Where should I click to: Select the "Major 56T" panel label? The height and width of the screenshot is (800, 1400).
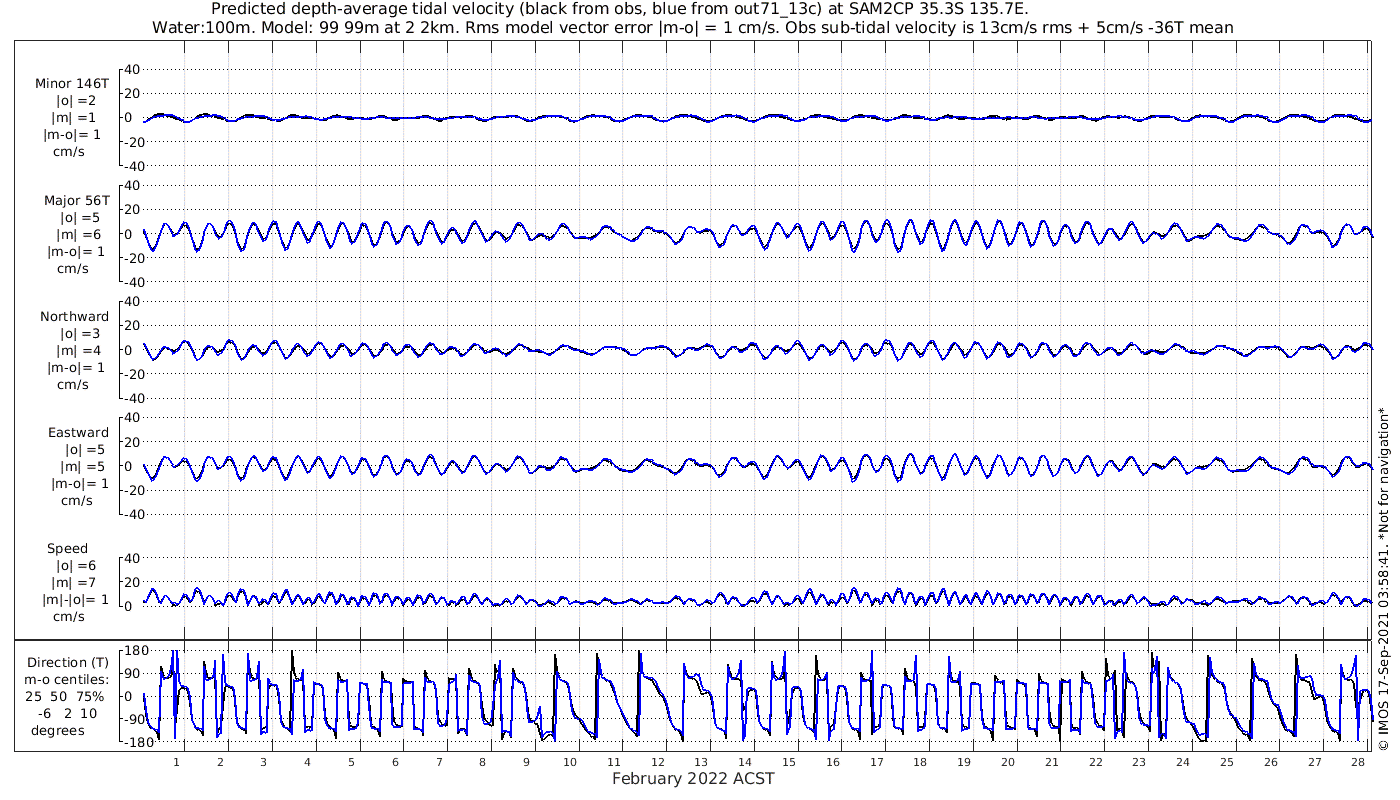tap(76, 201)
